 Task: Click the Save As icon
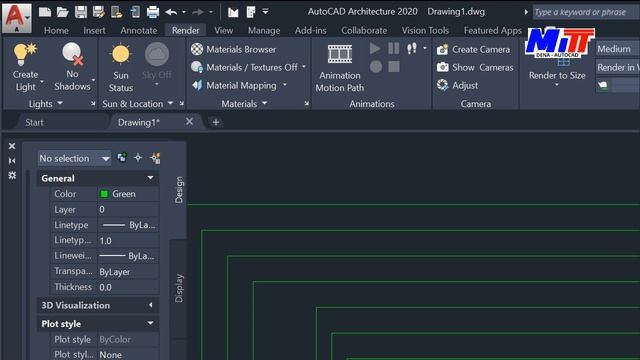point(98,12)
